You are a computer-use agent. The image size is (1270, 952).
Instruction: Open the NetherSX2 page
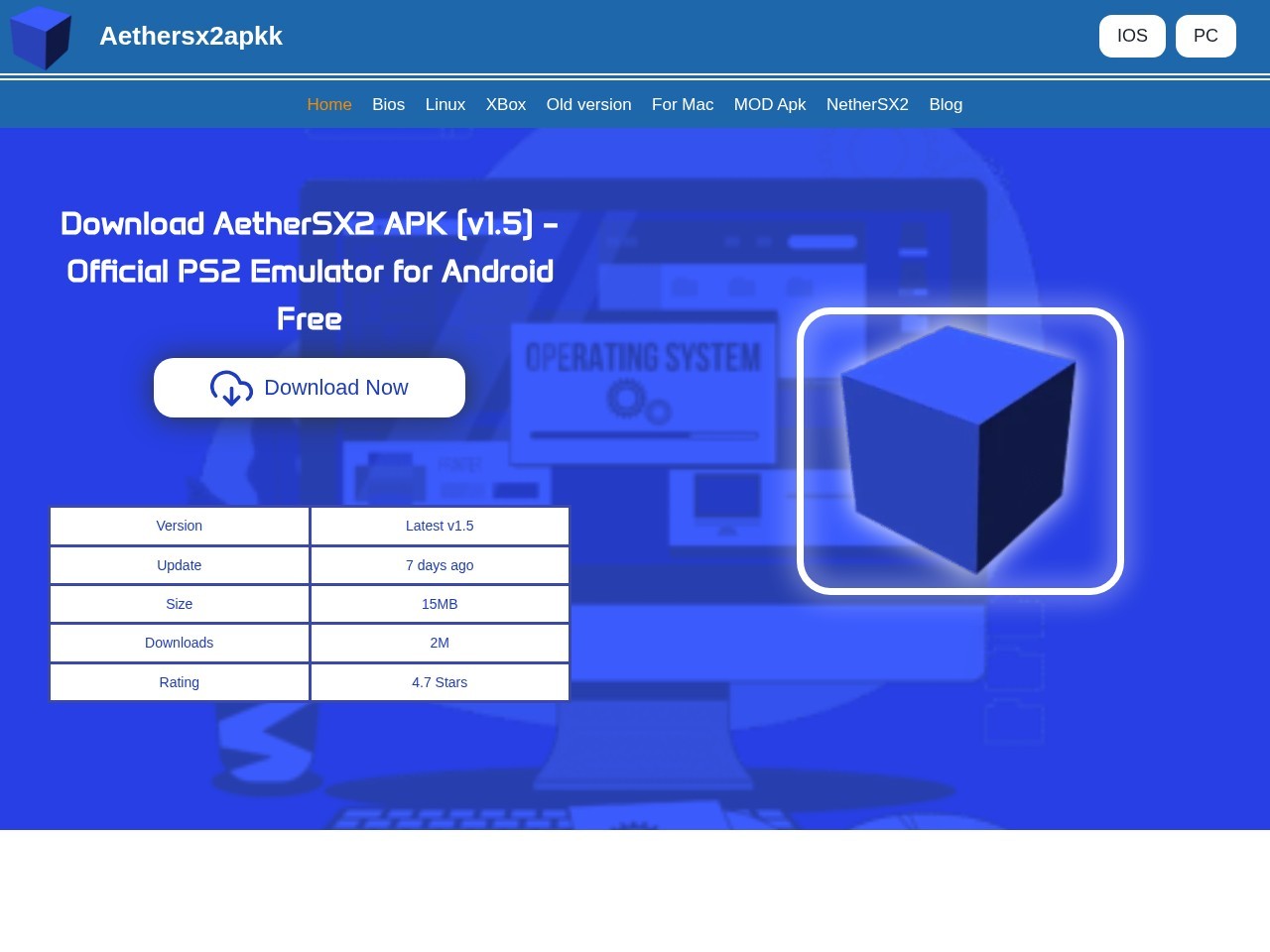pyautogui.click(x=867, y=104)
